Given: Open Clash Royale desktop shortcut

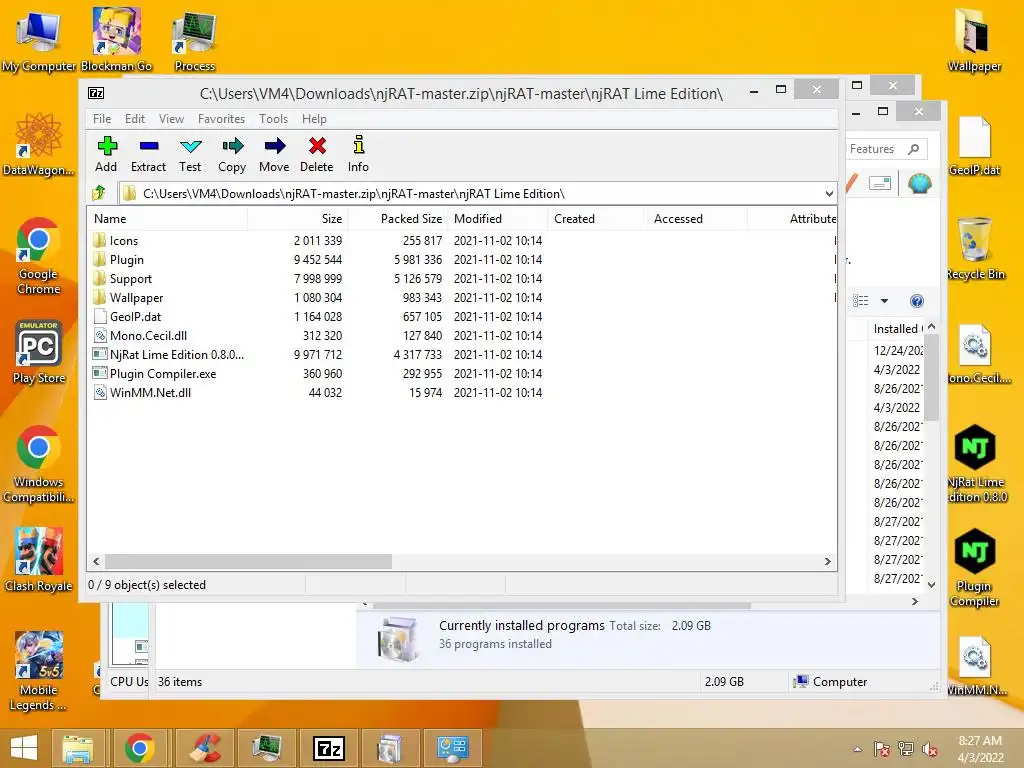Looking at the screenshot, I should [x=39, y=560].
